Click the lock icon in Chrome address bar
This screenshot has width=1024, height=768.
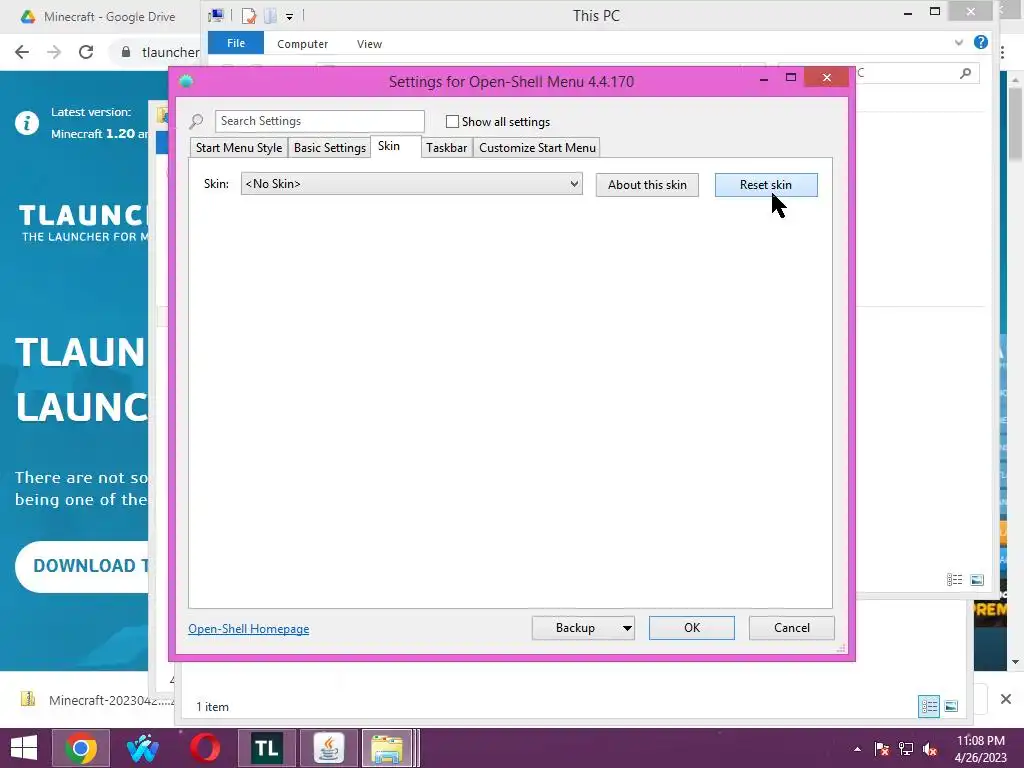click(126, 52)
